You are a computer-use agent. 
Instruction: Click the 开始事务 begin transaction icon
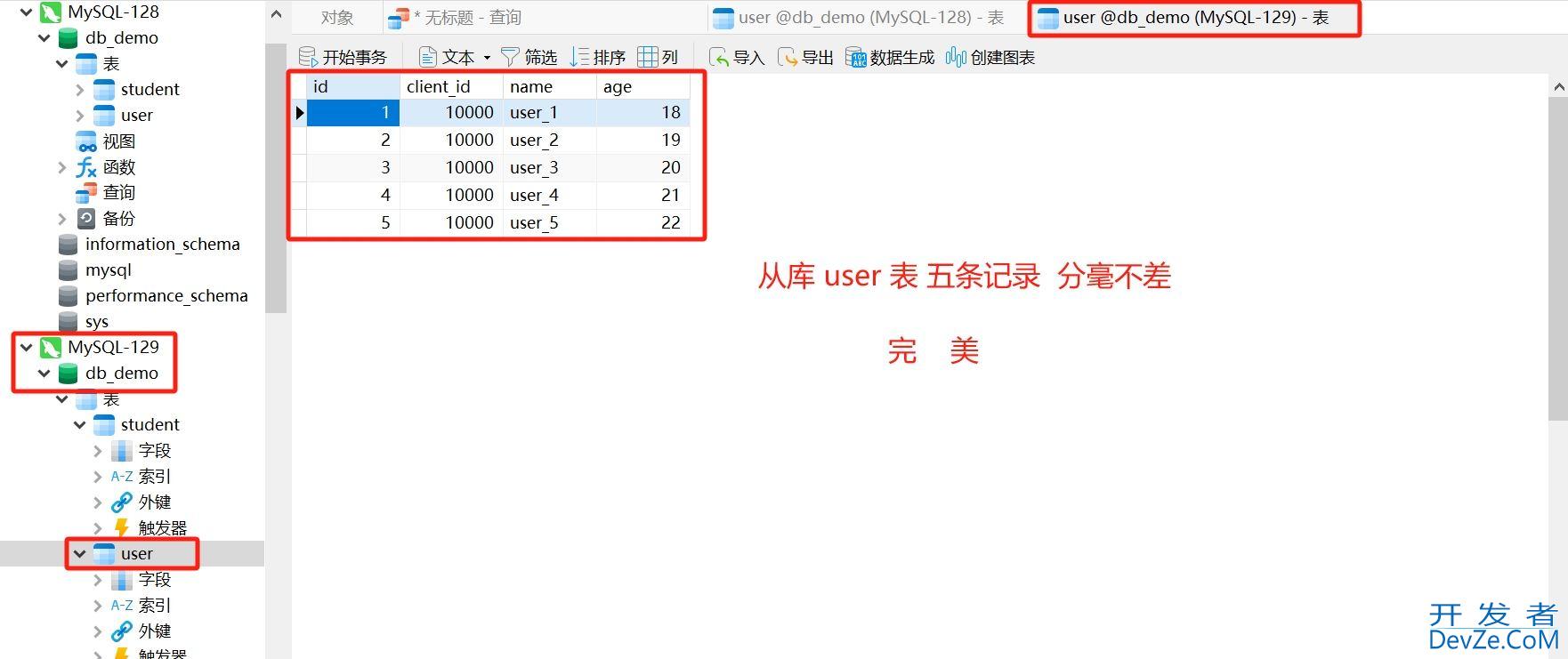point(308,57)
